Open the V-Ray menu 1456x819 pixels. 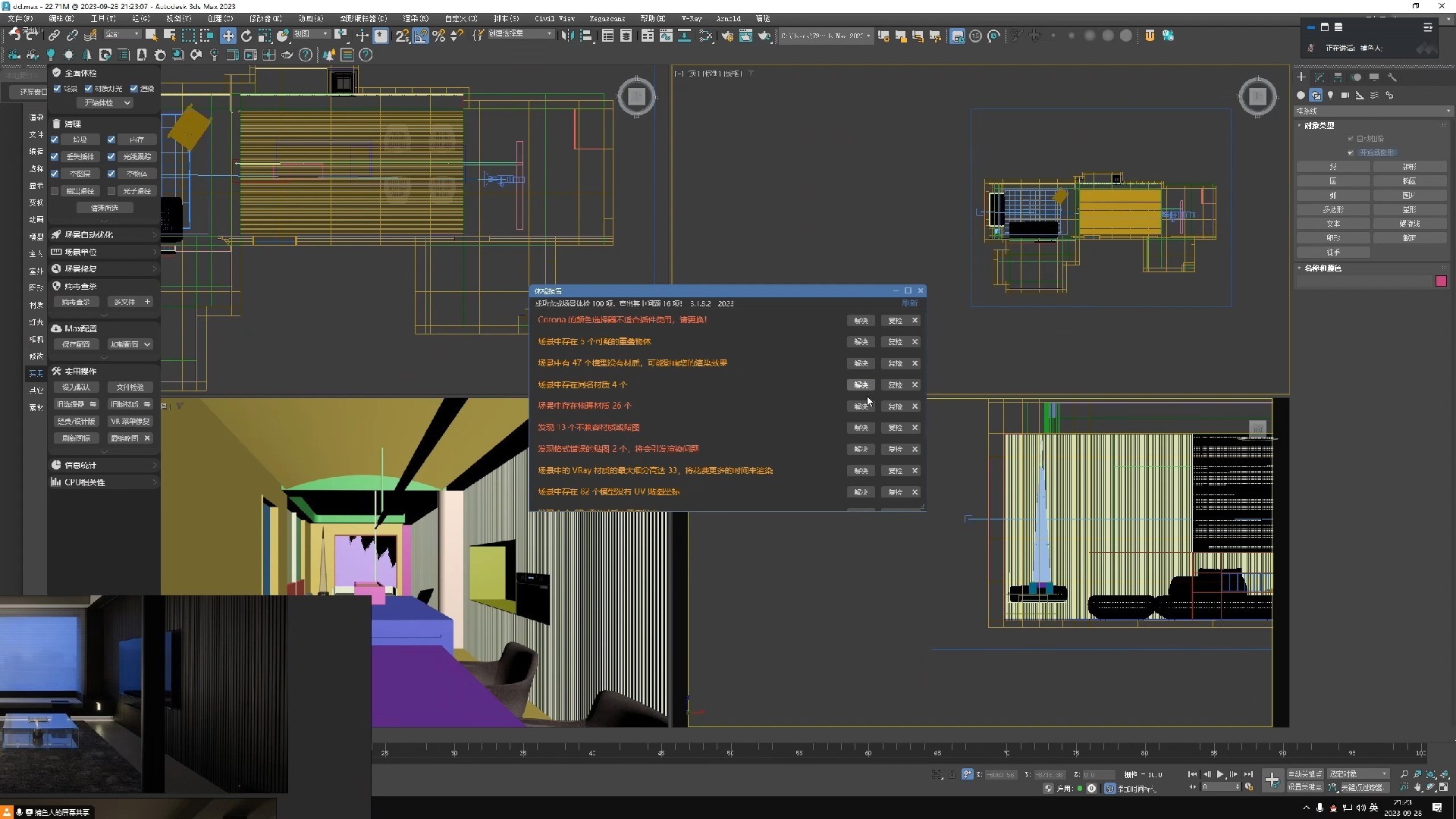click(692, 18)
